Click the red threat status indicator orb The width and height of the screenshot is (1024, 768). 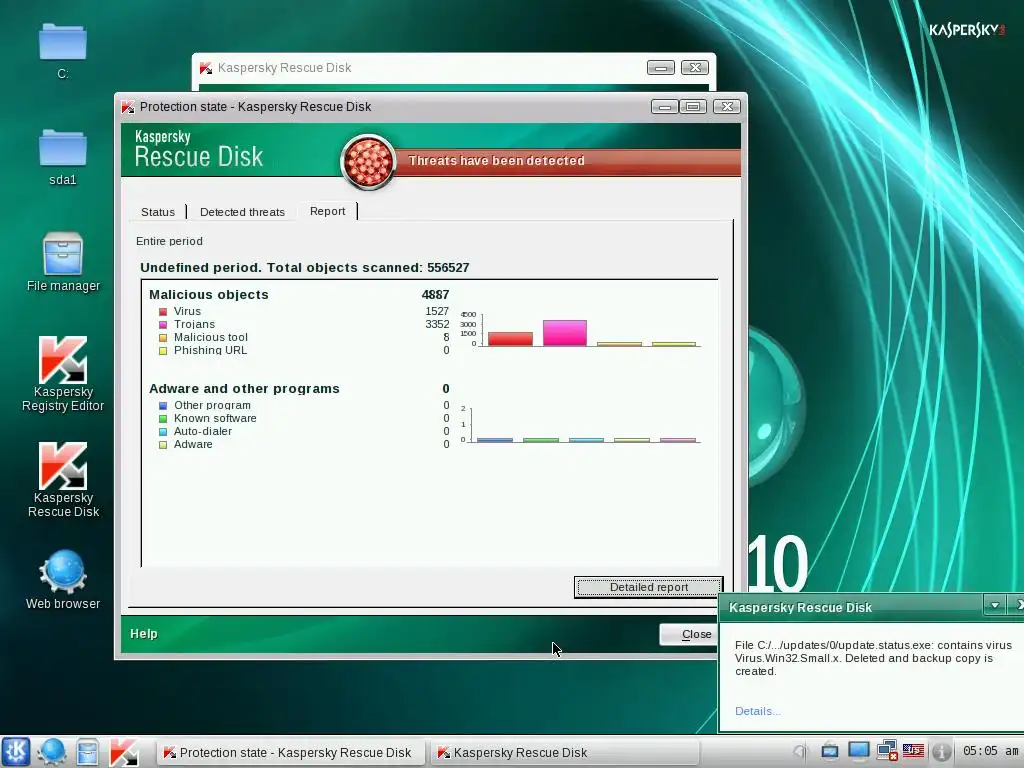368,162
